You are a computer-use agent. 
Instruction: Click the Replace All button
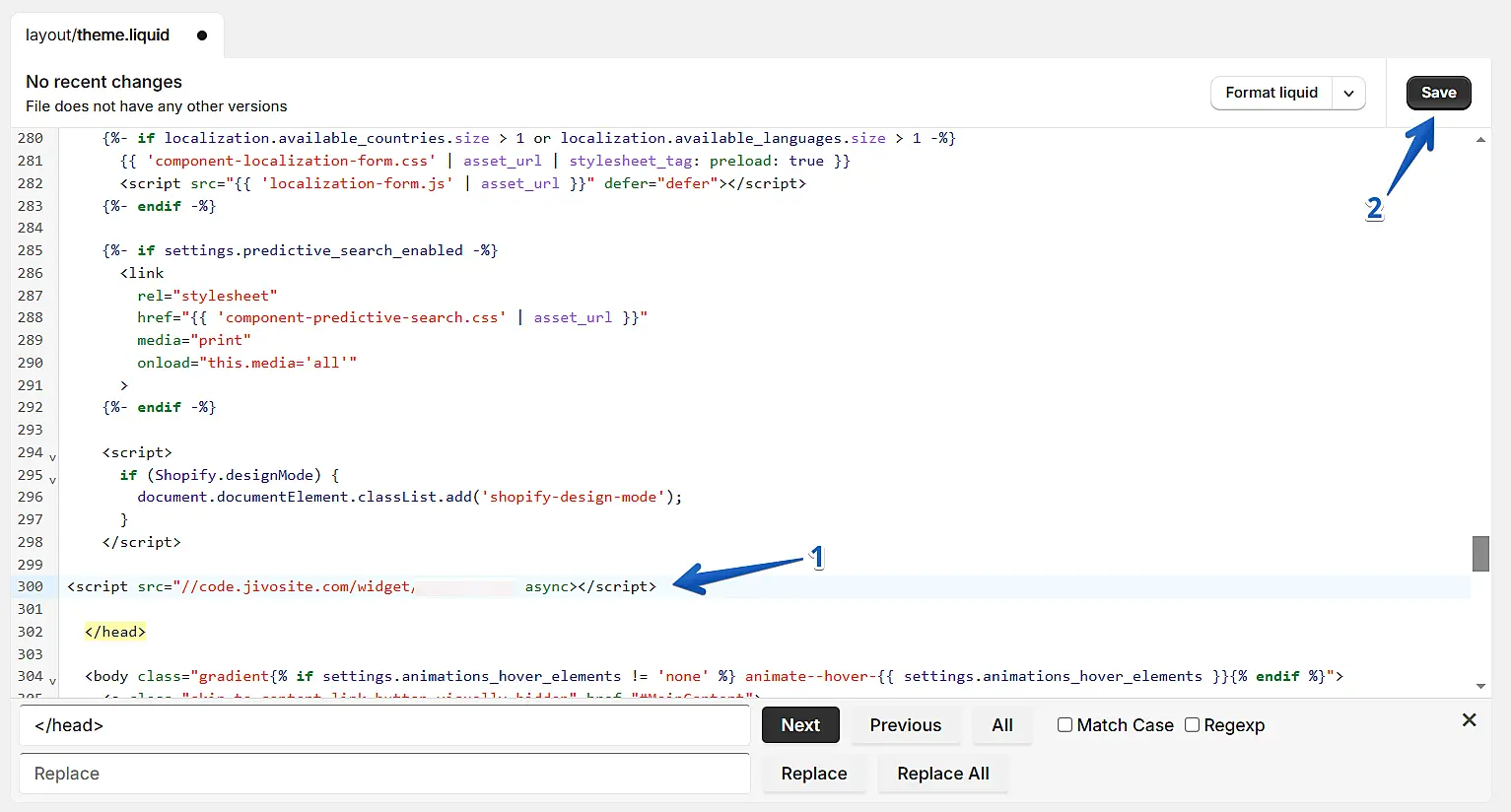[x=942, y=774]
